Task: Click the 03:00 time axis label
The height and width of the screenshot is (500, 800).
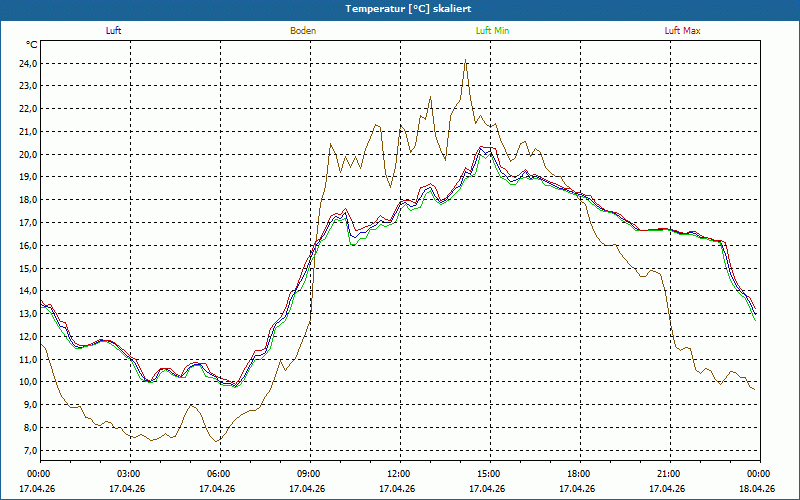Action: pyautogui.click(x=131, y=474)
